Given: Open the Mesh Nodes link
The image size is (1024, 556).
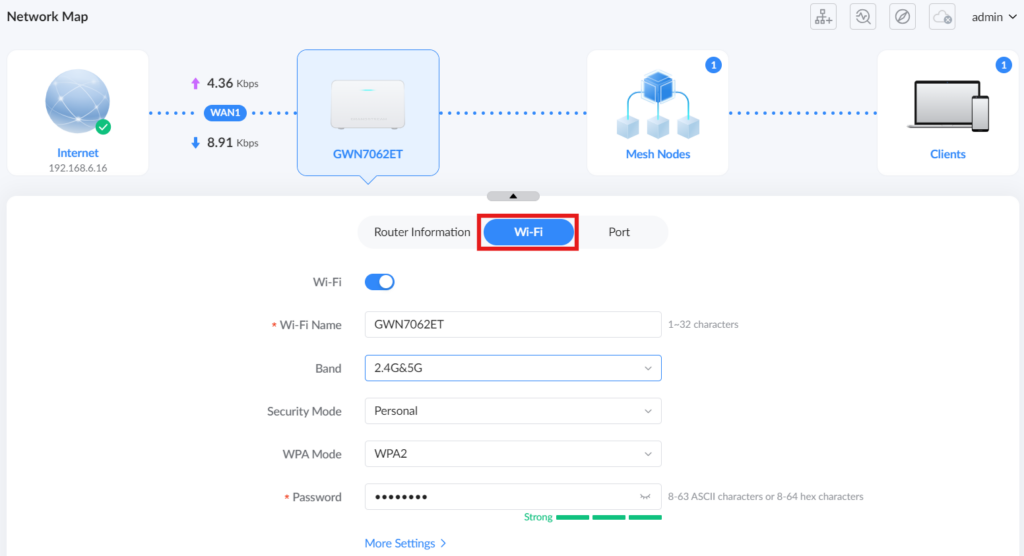Looking at the screenshot, I should tap(658, 154).
